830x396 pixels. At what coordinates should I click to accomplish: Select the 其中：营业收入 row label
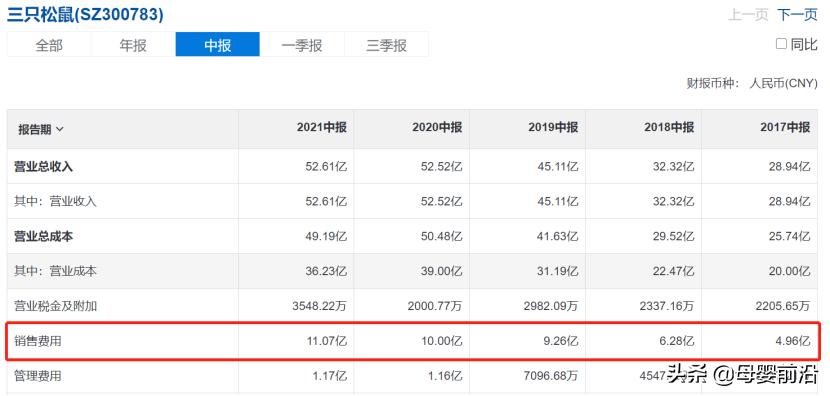56,201
